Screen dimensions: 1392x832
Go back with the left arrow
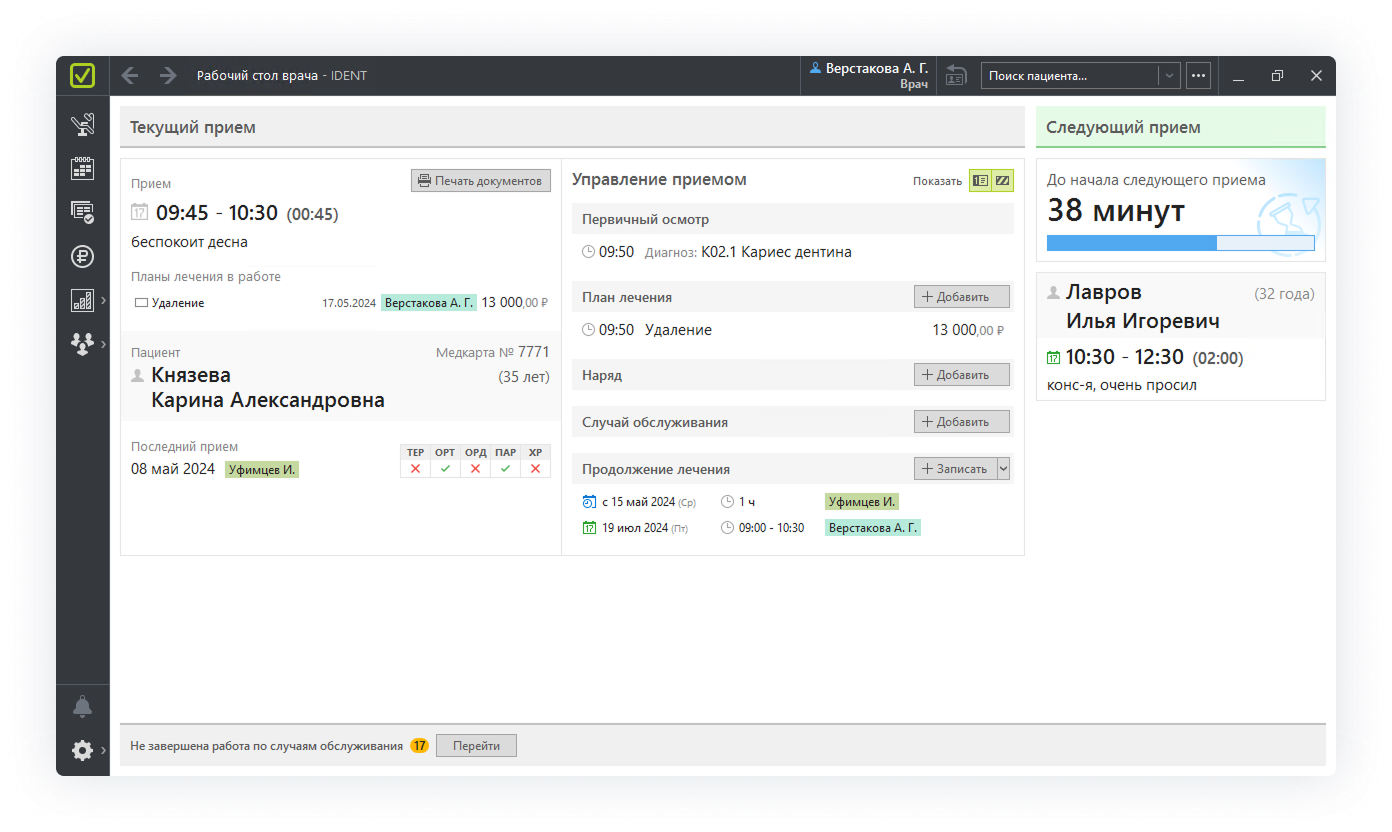tap(130, 76)
